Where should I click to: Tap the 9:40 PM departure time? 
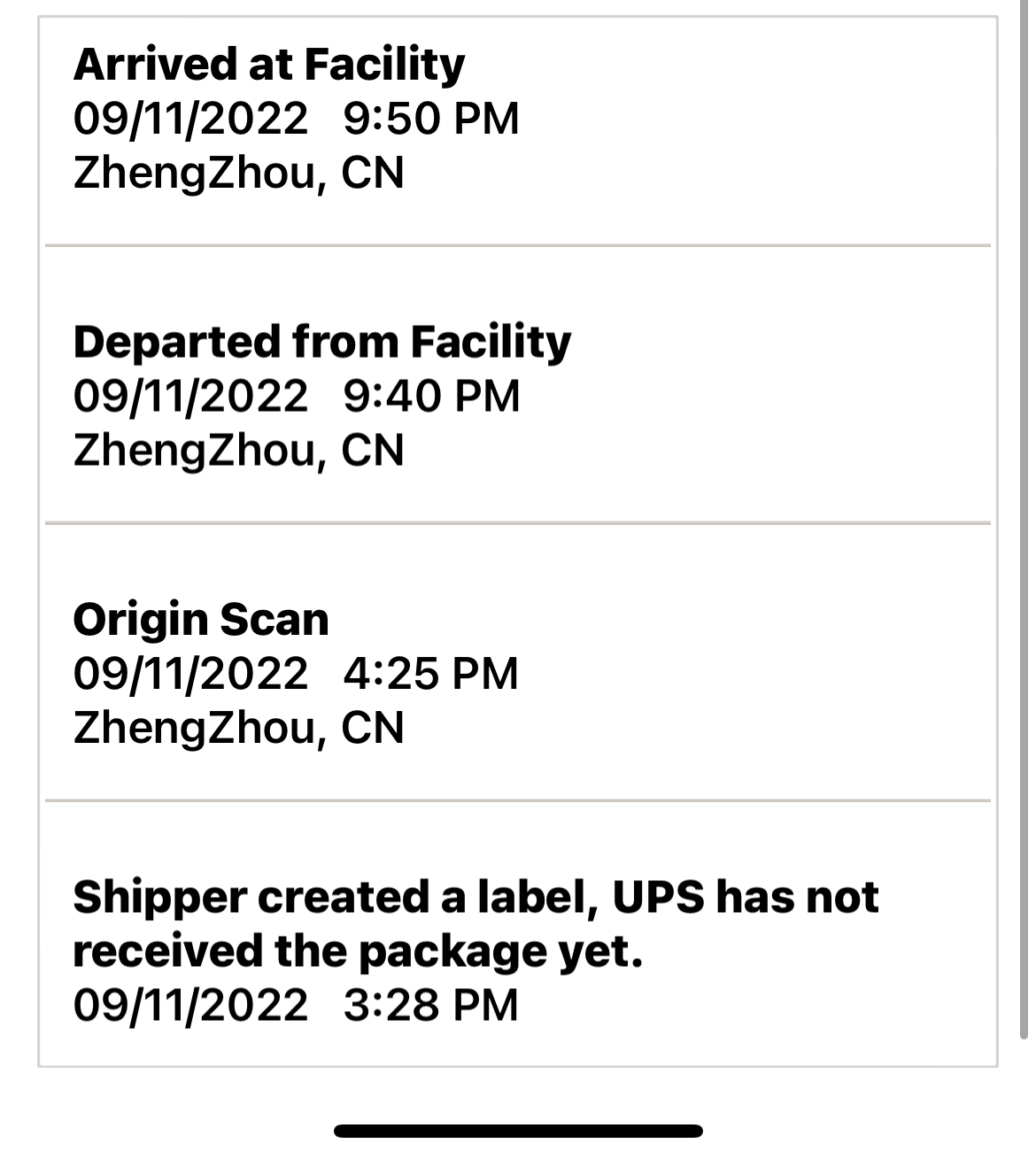click(x=430, y=396)
